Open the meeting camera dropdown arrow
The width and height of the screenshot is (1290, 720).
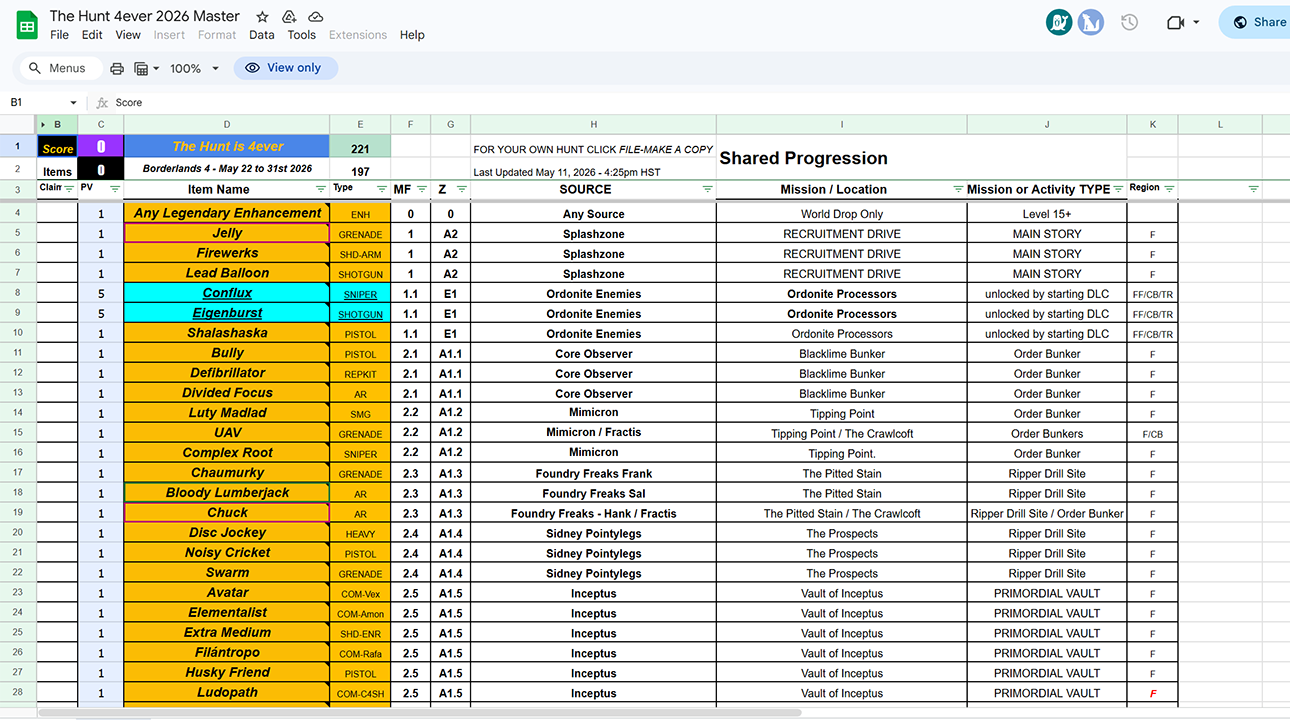[x=1196, y=22]
